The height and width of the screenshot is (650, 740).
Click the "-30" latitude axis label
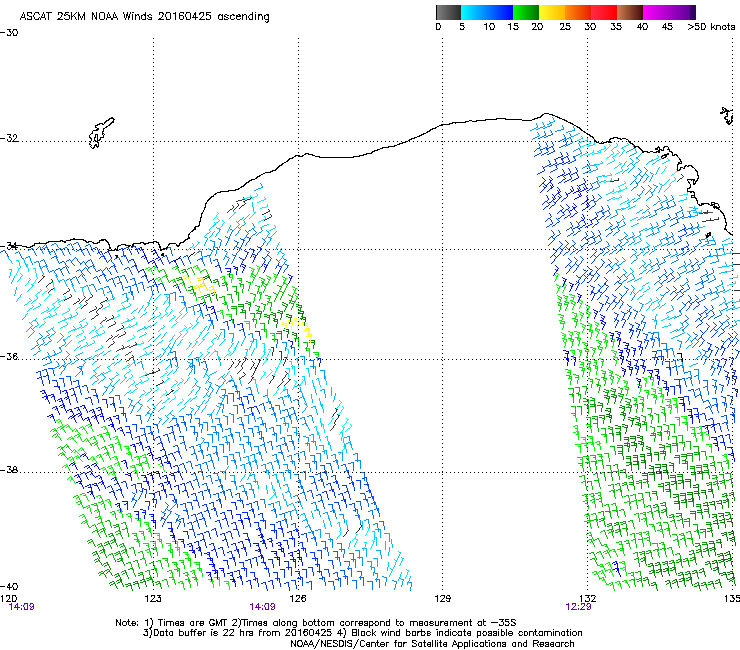[x=9, y=32]
